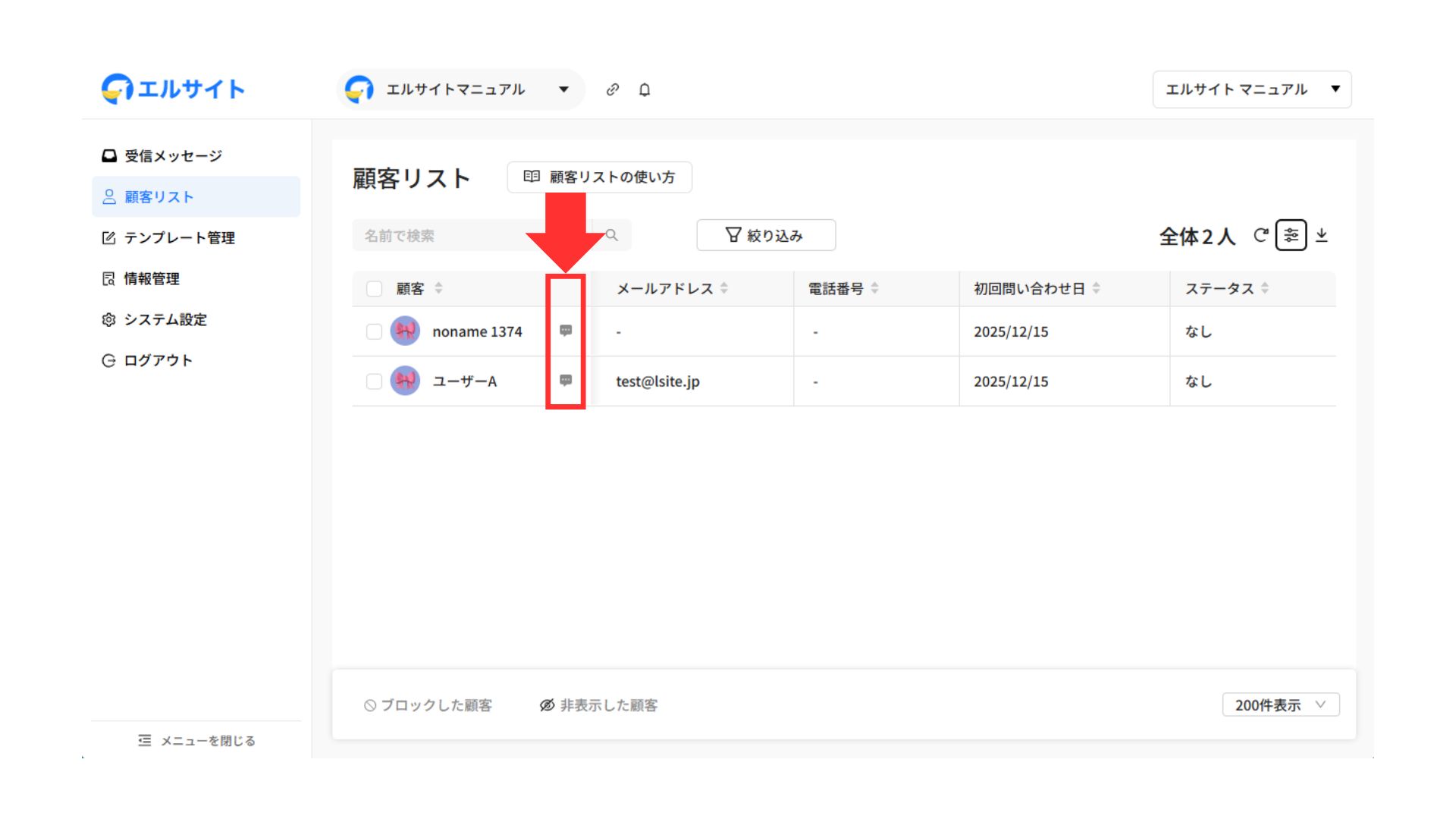Open 顧客リストの使い方 guide button
Screen dimensions: 1456x819
[x=599, y=177]
